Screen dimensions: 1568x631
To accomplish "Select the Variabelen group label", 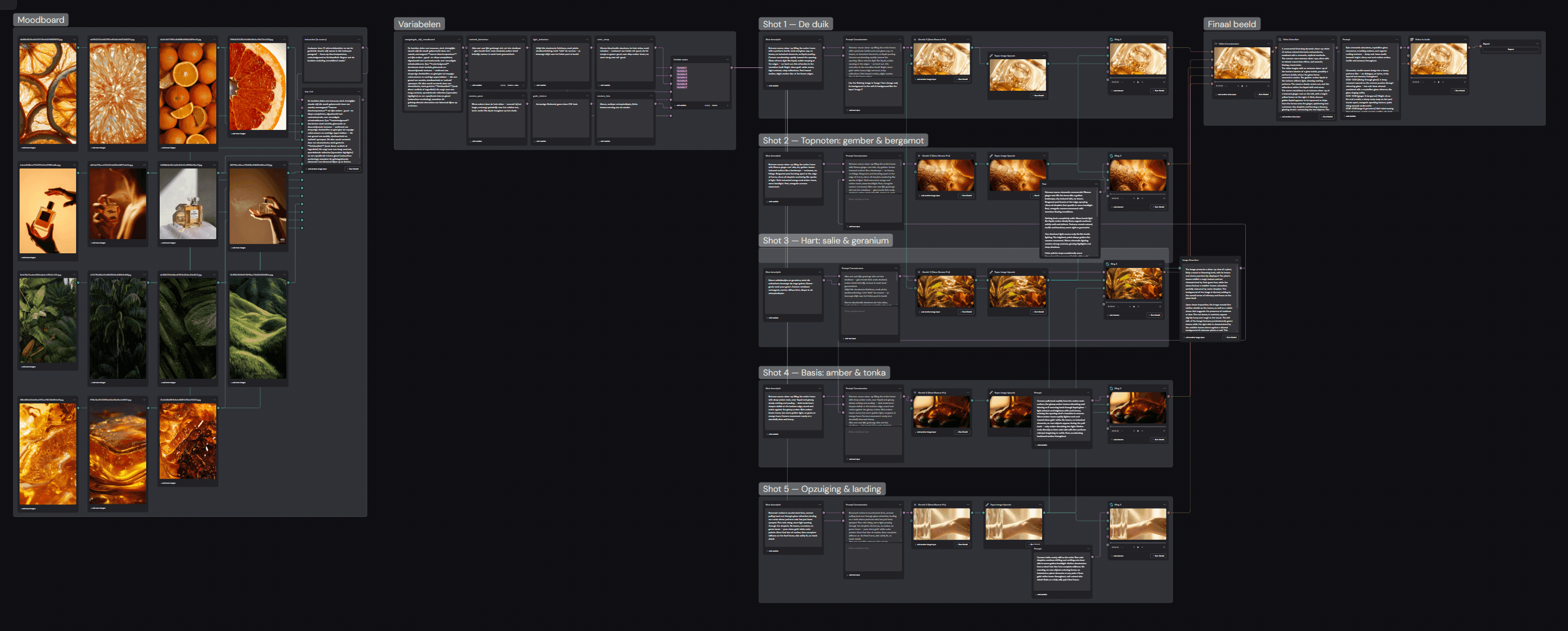I will tap(419, 24).
